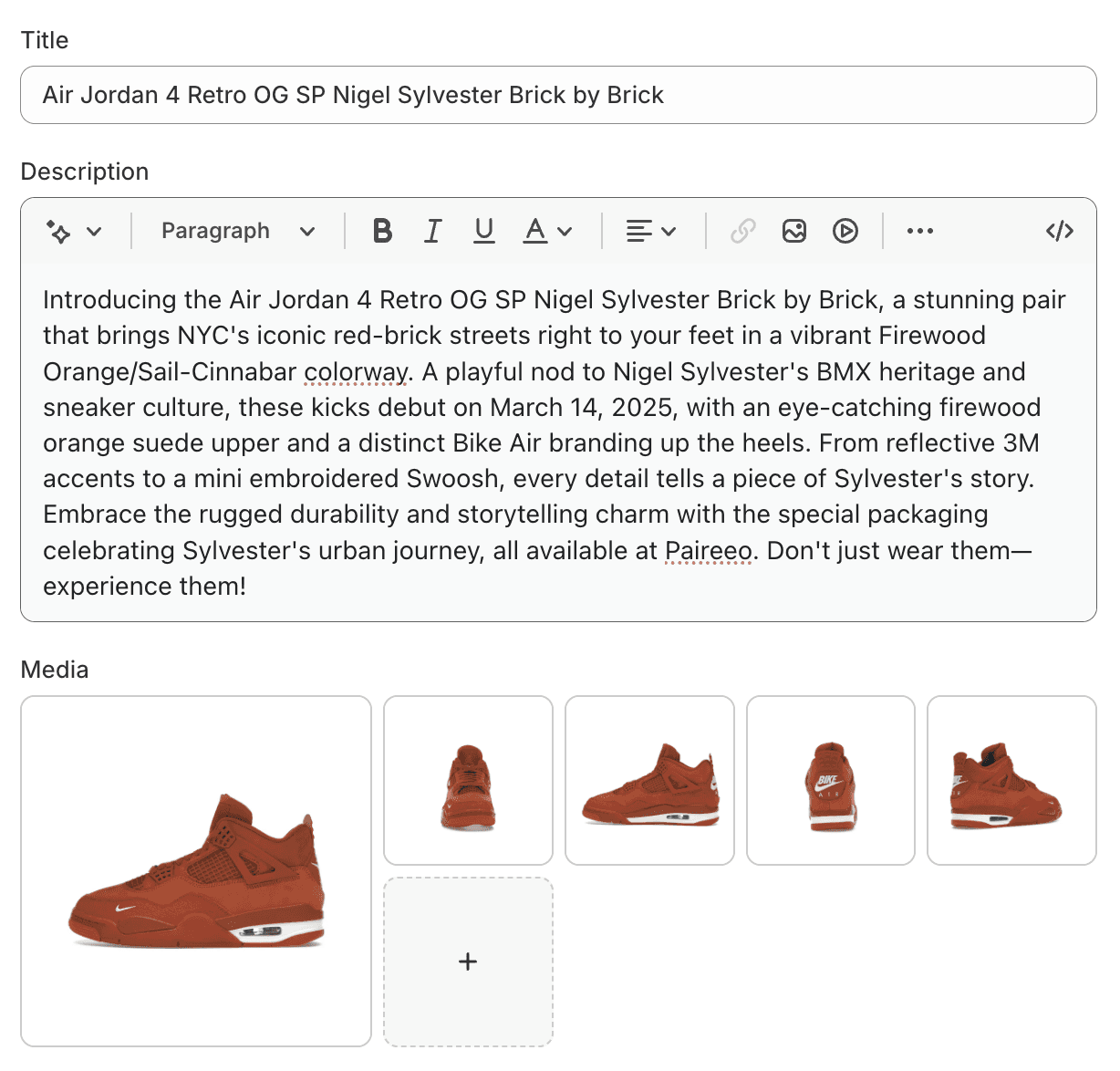Open the AI magic text generator
Viewport: 1120px width, 1071px height.
click(58, 232)
